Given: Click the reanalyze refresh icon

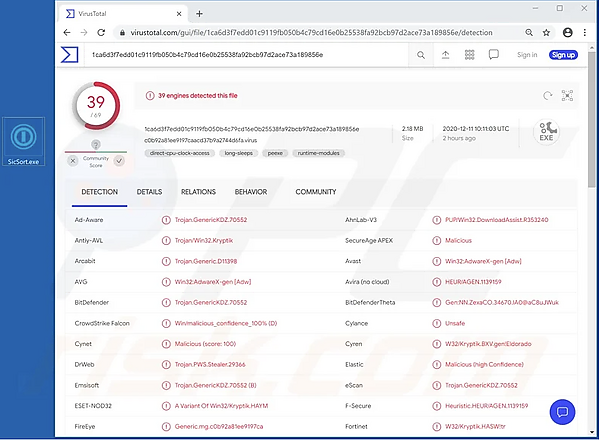Looking at the screenshot, I should 548,96.
